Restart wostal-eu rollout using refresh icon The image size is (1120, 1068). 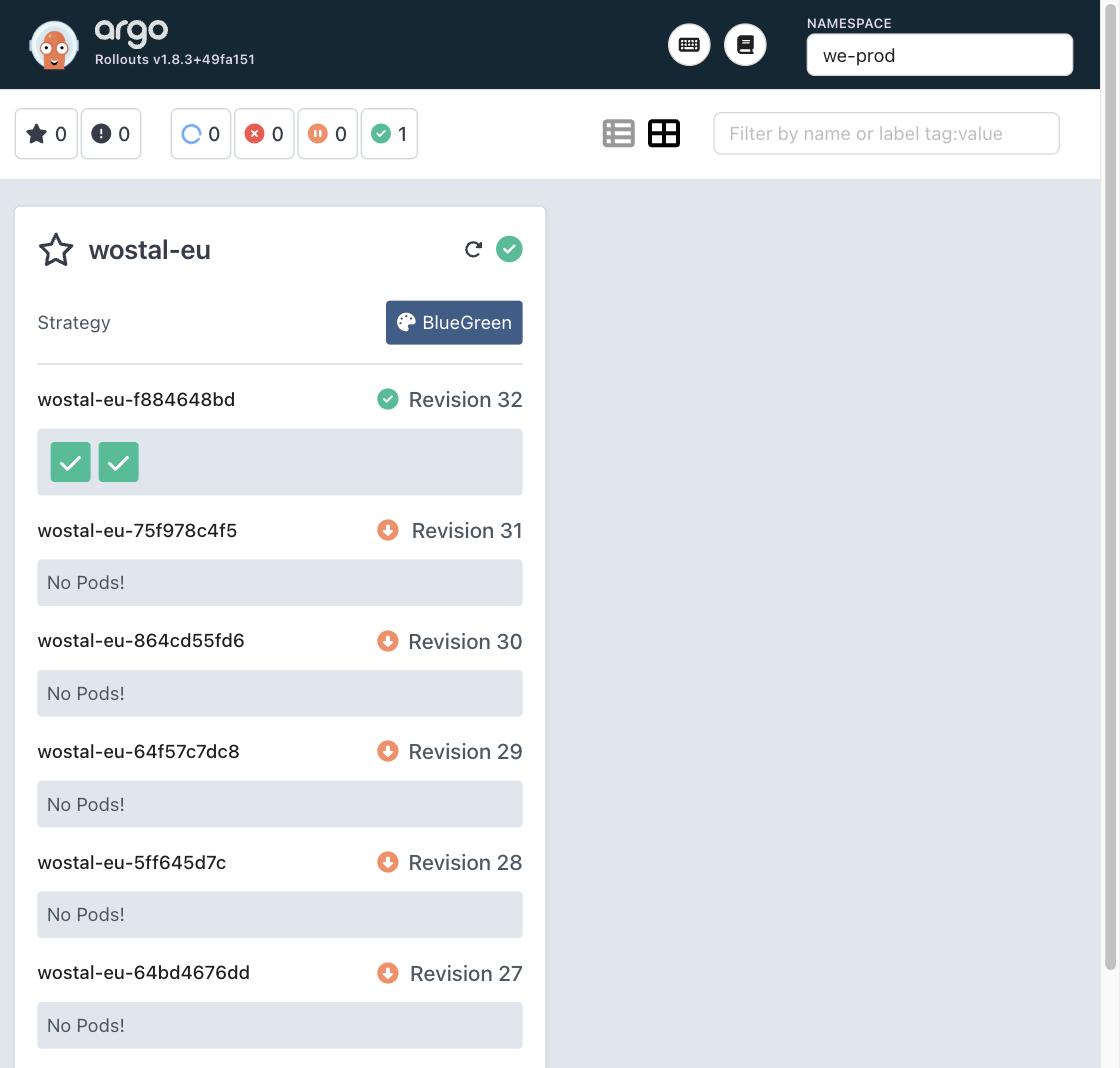click(473, 249)
